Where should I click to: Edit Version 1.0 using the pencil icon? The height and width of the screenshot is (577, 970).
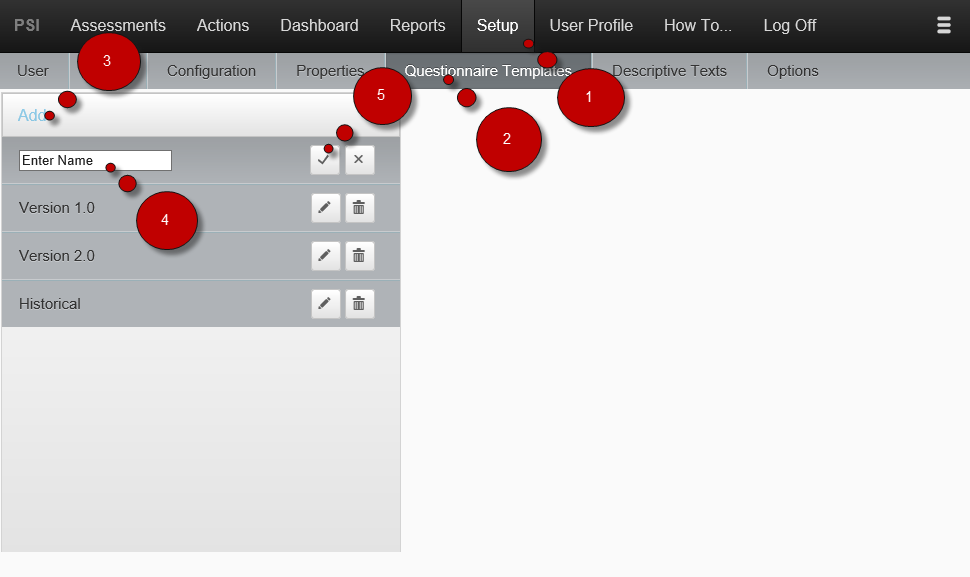coord(325,208)
